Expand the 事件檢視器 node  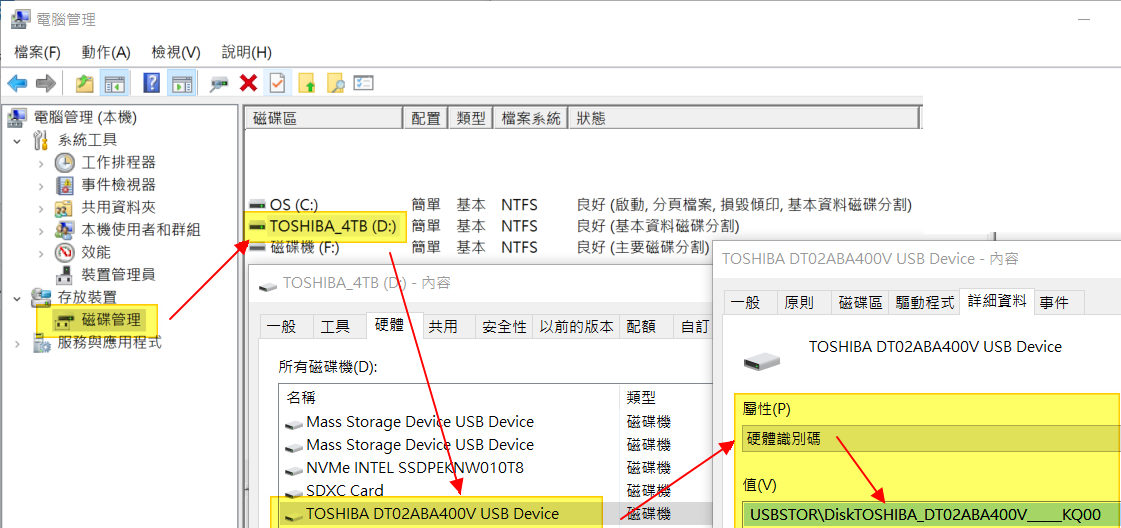[x=41, y=186]
